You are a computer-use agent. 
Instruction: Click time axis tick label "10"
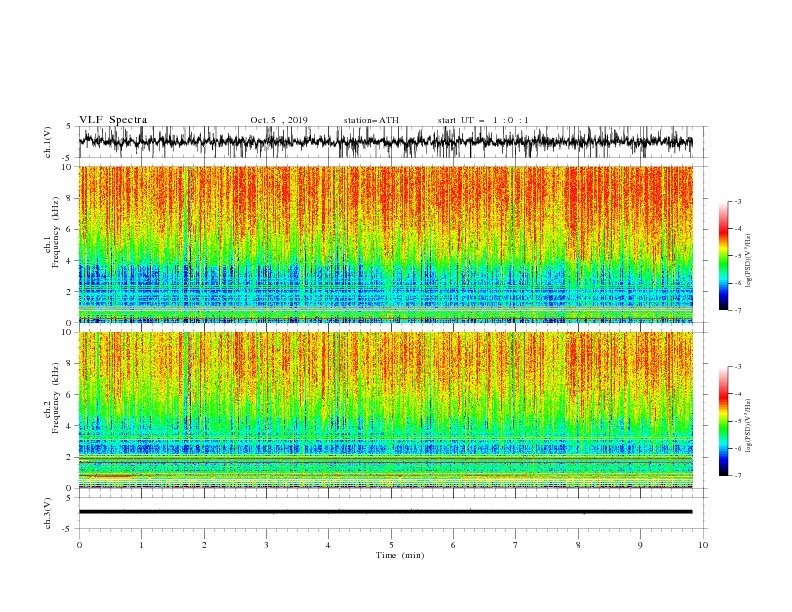click(x=703, y=545)
